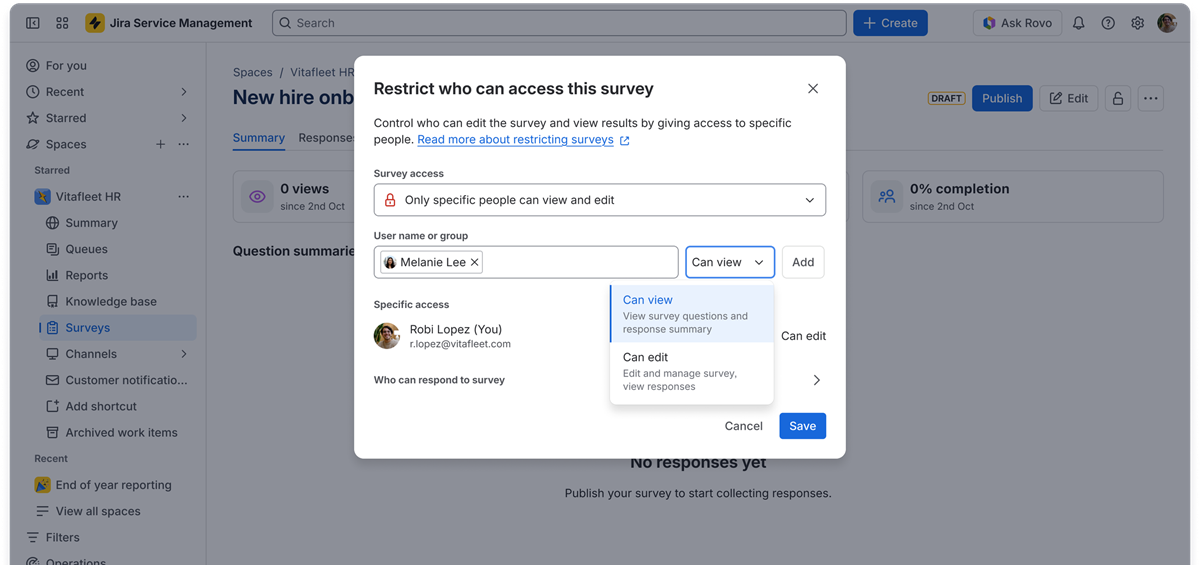The height and width of the screenshot is (565, 1200).
Task: Open notifications bell icon
Action: click(1078, 23)
